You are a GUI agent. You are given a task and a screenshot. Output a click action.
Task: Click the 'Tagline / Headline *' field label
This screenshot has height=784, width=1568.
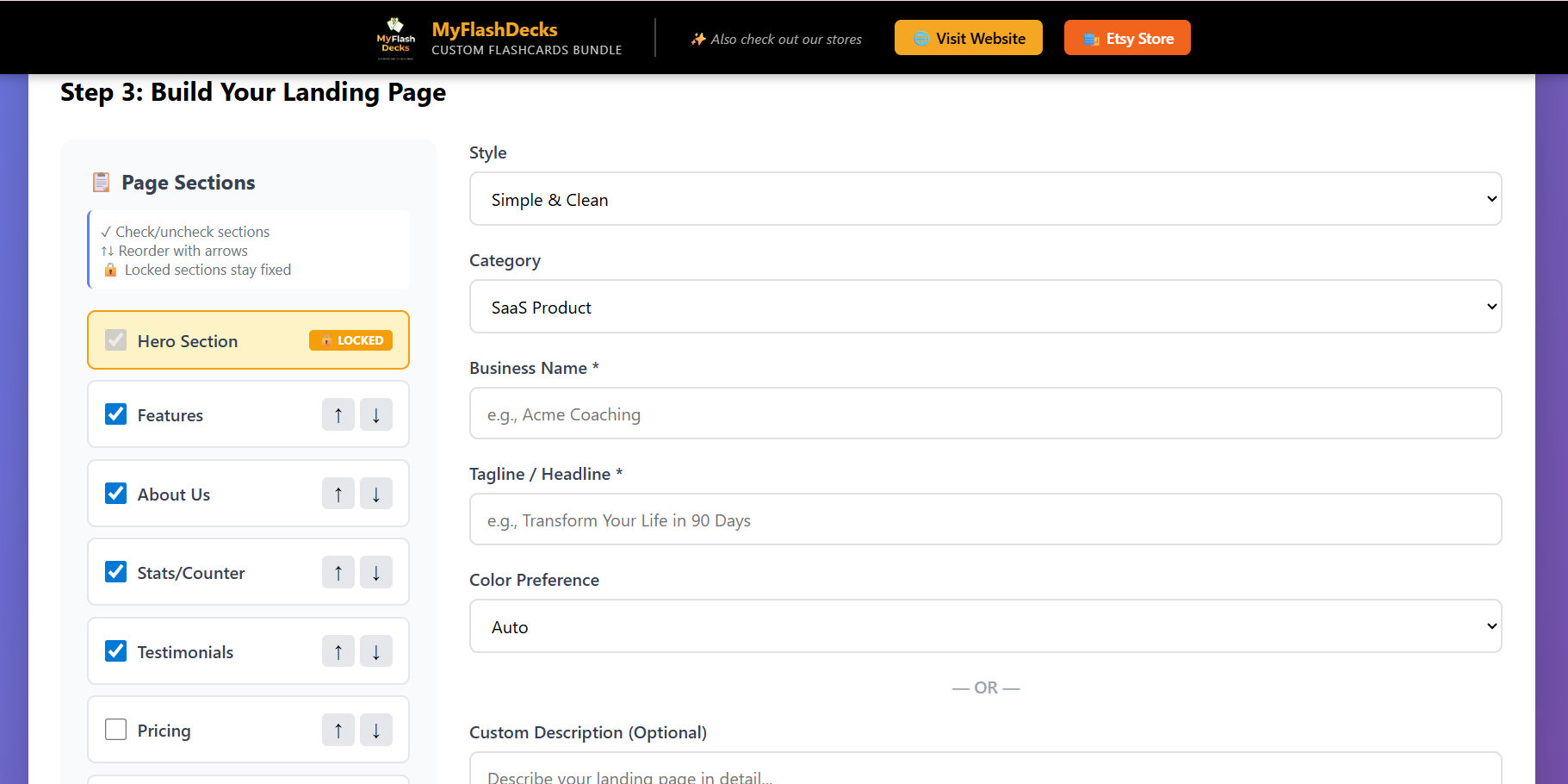pos(546,474)
